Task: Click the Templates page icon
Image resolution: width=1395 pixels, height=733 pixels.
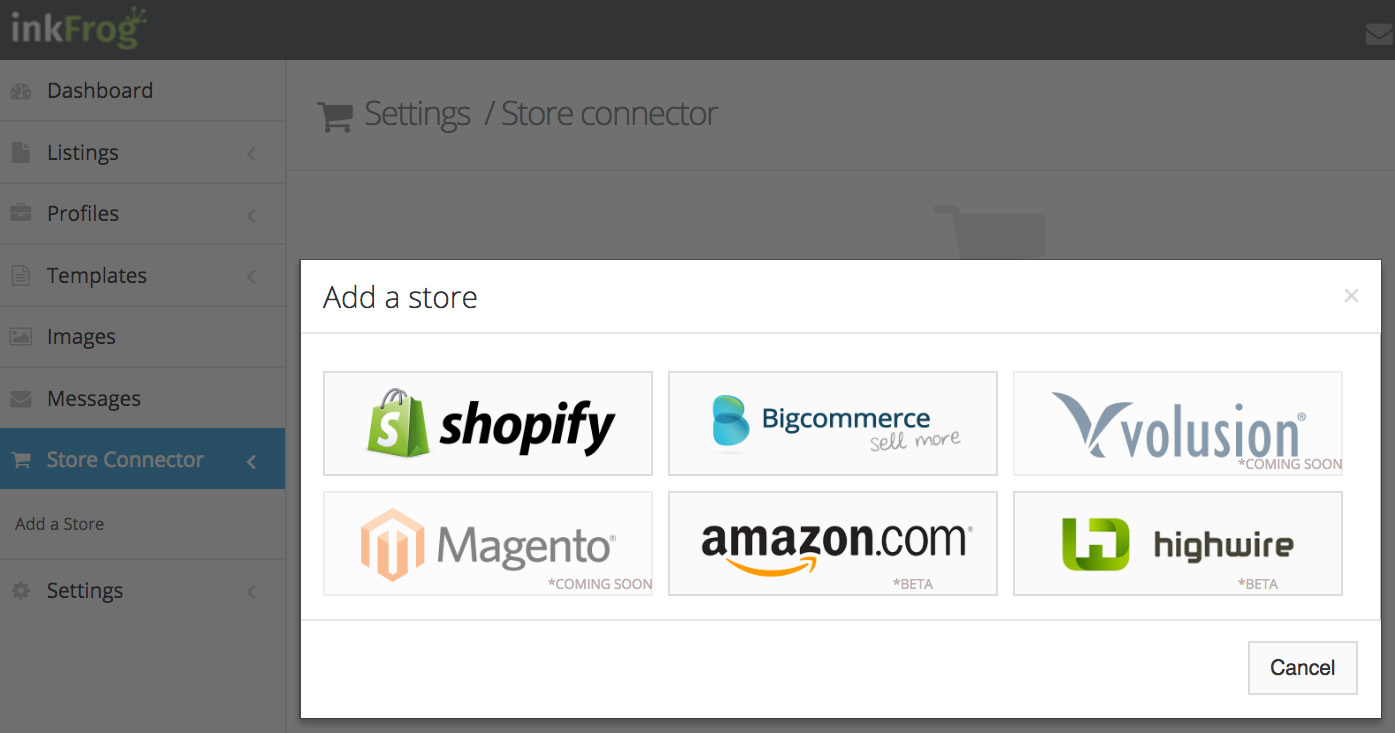Action: click(x=21, y=276)
